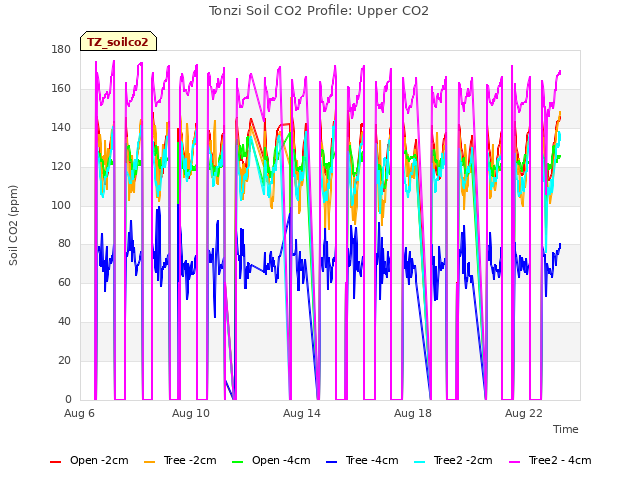This screenshot has width=640, height=480.
Task: Click the green Open -4cm legend swatch
Action: [238, 462]
